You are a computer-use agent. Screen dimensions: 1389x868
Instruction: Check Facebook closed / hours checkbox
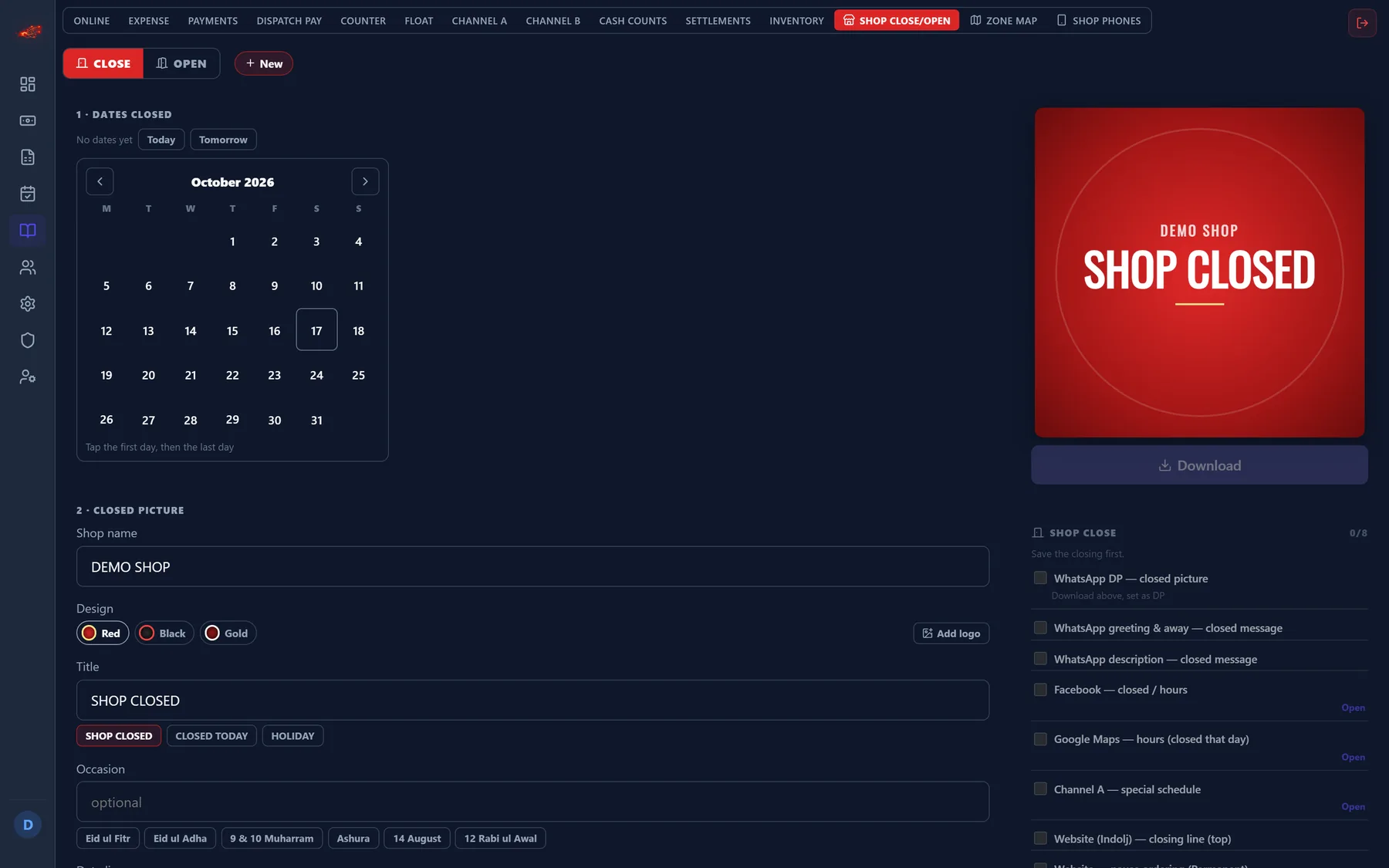tap(1040, 690)
